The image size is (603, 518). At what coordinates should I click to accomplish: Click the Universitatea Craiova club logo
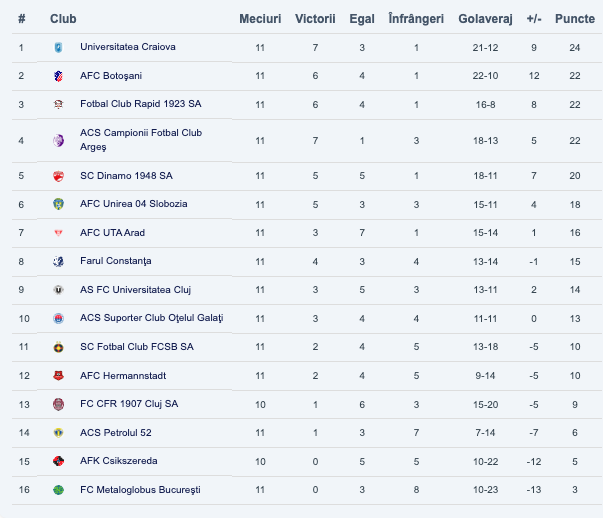[58, 48]
